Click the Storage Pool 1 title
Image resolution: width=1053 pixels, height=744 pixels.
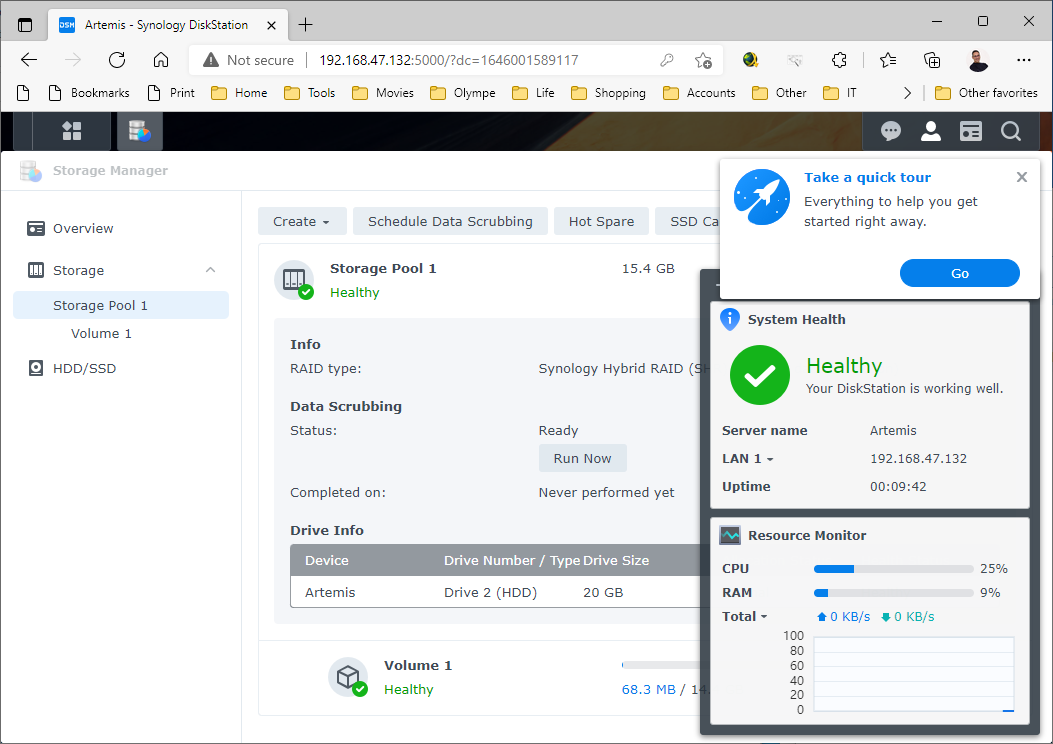pyautogui.click(x=383, y=269)
